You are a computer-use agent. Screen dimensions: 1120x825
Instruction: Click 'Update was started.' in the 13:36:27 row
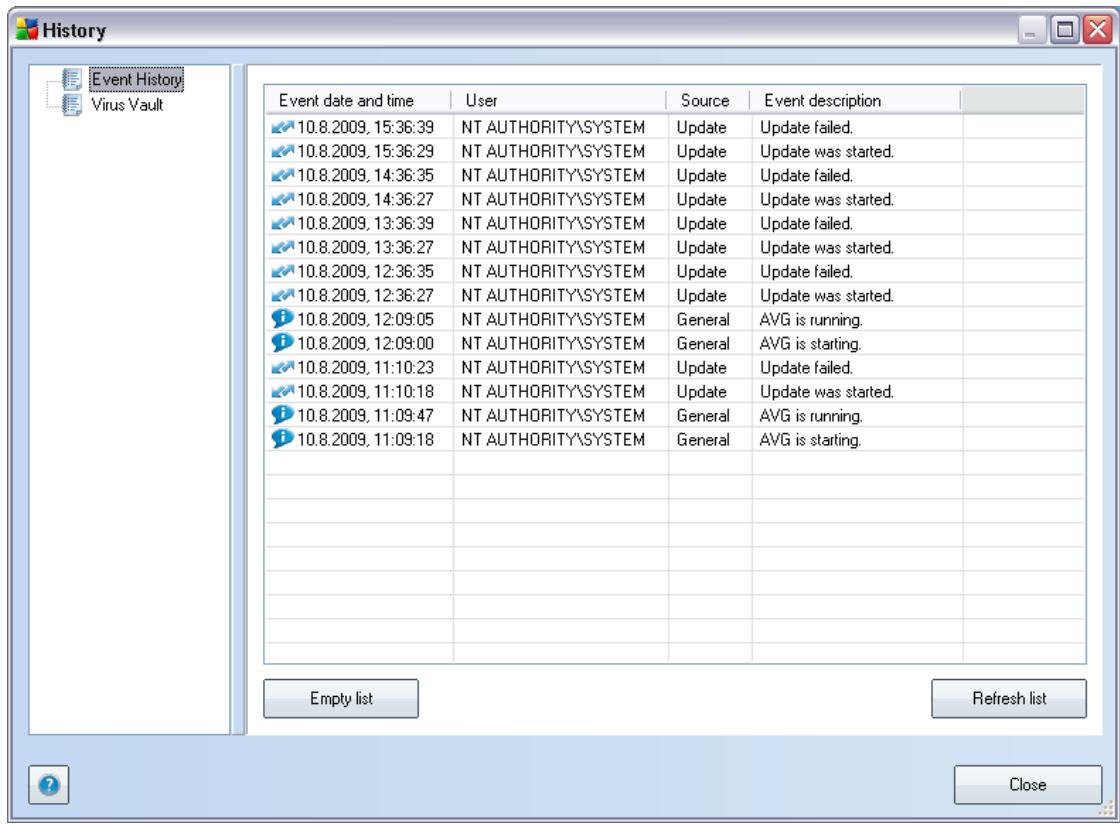click(x=826, y=247)
